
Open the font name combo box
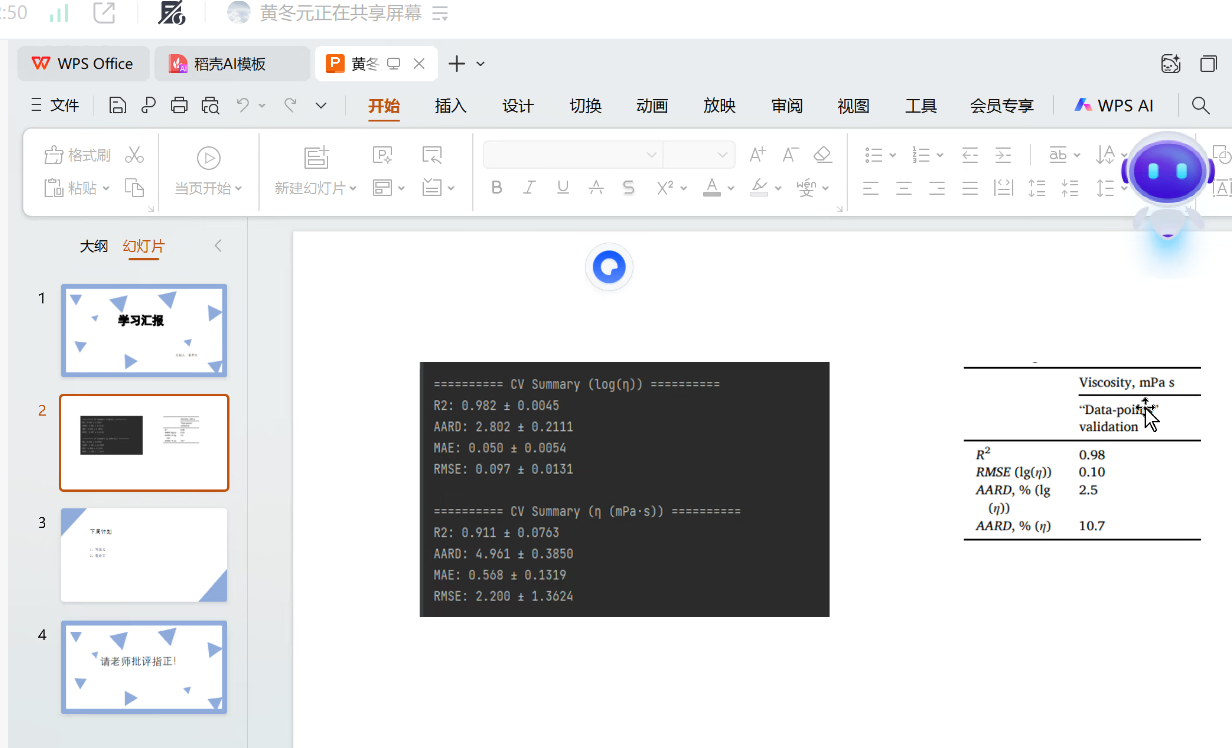[x=572, y=155]
